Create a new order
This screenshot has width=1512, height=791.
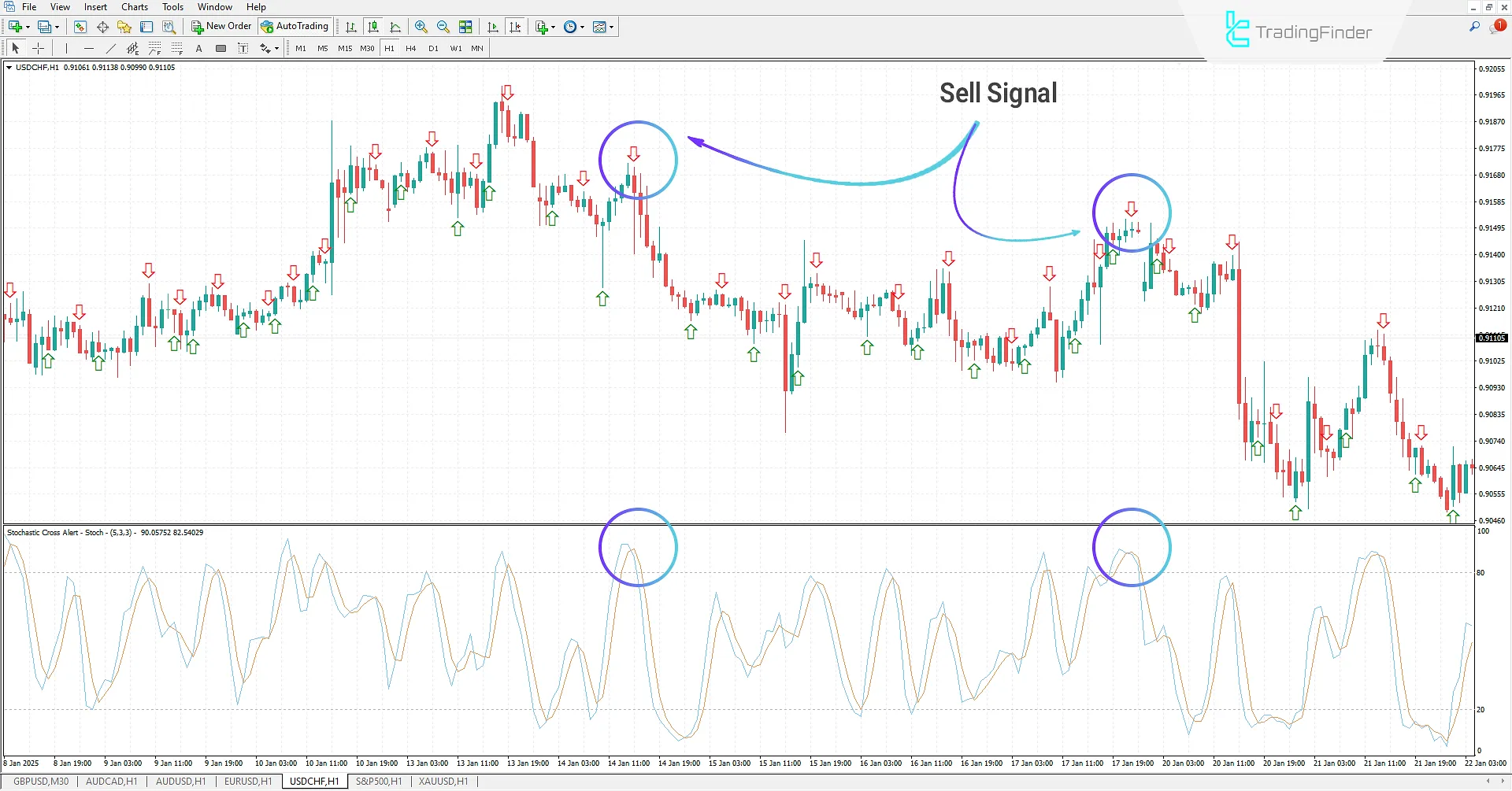point(220,26)
